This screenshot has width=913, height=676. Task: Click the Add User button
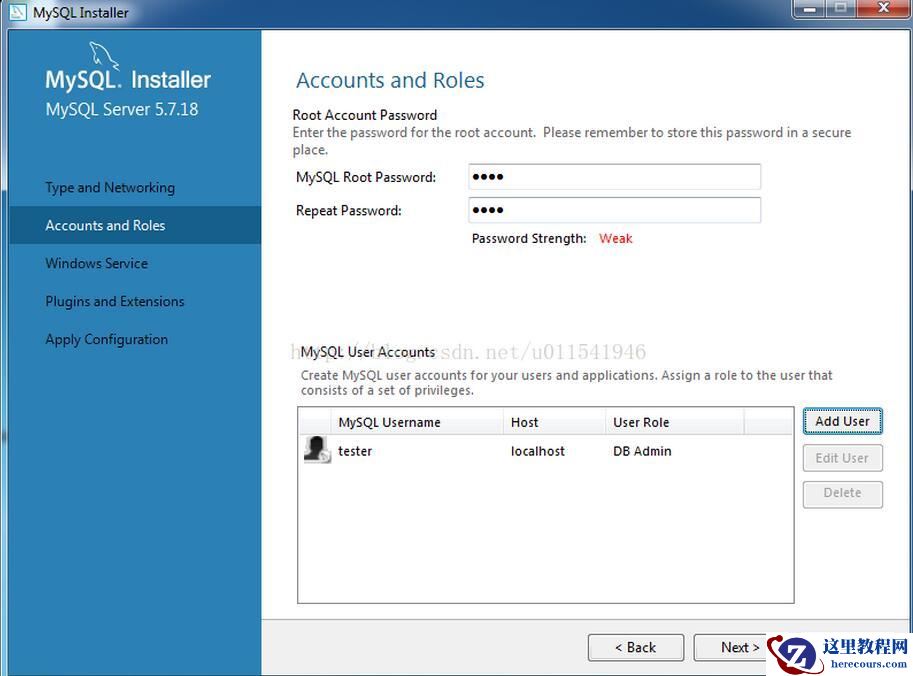coord(842,421)
